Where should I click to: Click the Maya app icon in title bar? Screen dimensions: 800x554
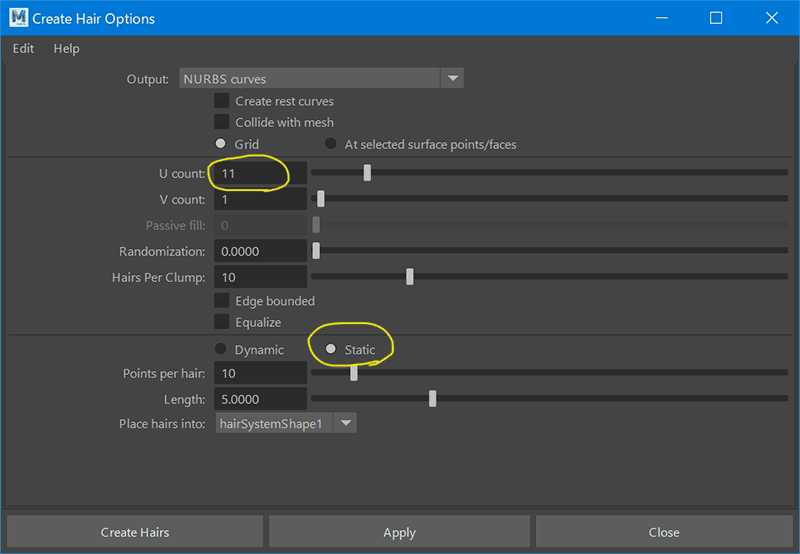coord(18,18)
